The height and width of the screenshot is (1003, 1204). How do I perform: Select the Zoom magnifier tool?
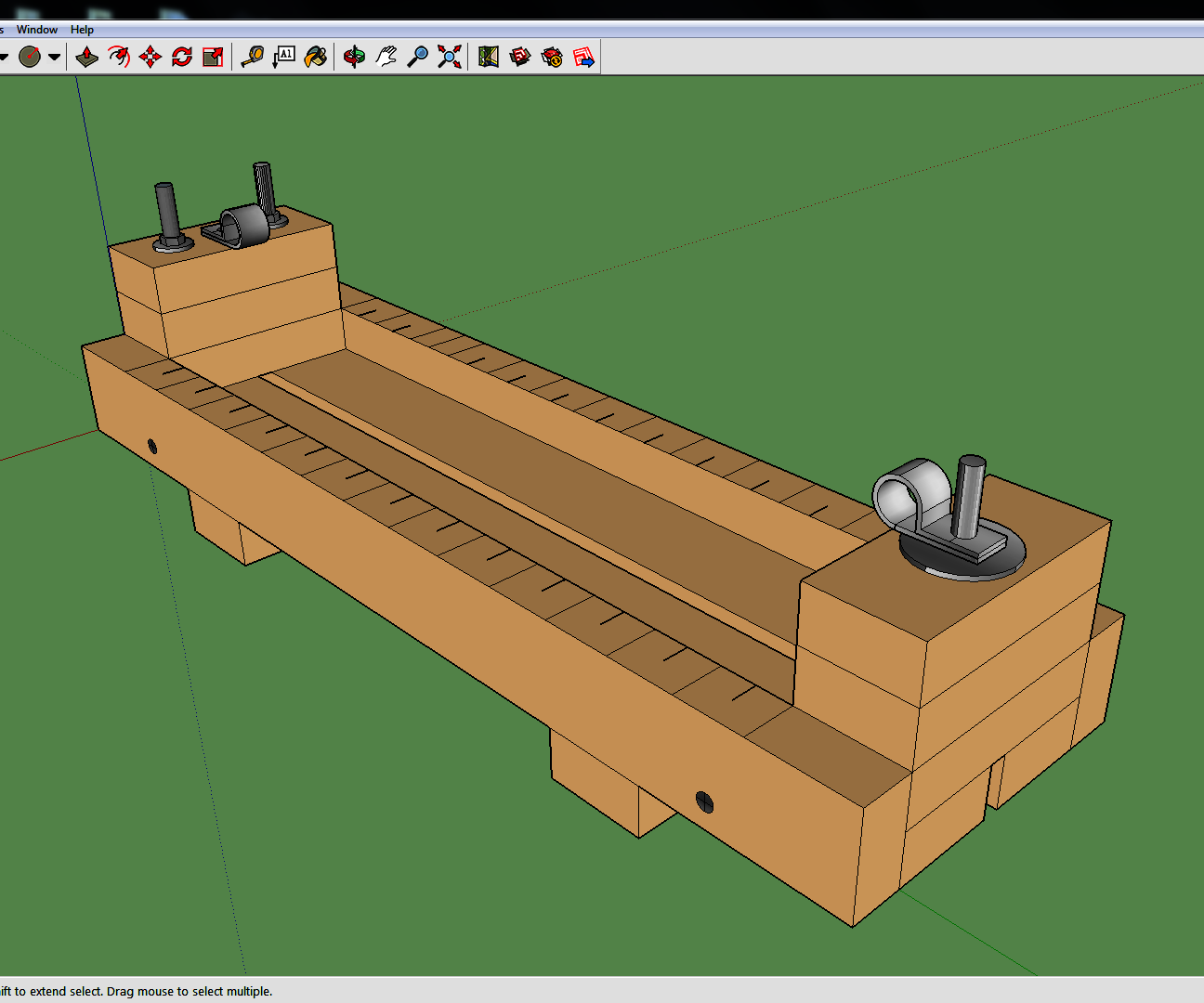point(418,58)
